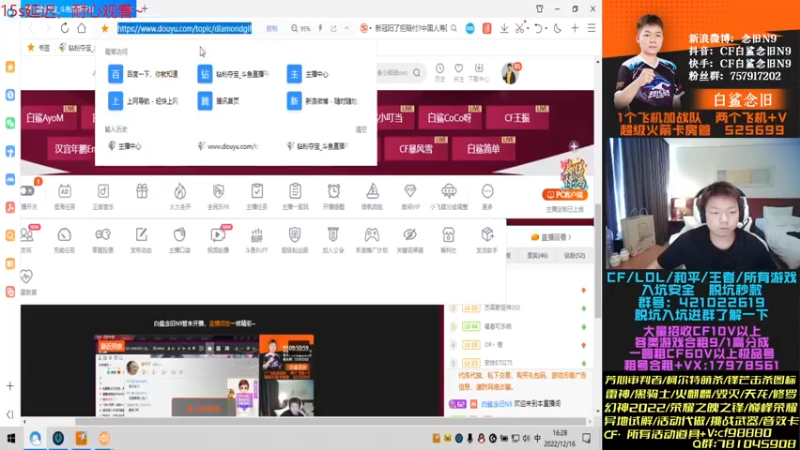
Task: Open 下载中心 in Douyu header
Action: (479, 72)
